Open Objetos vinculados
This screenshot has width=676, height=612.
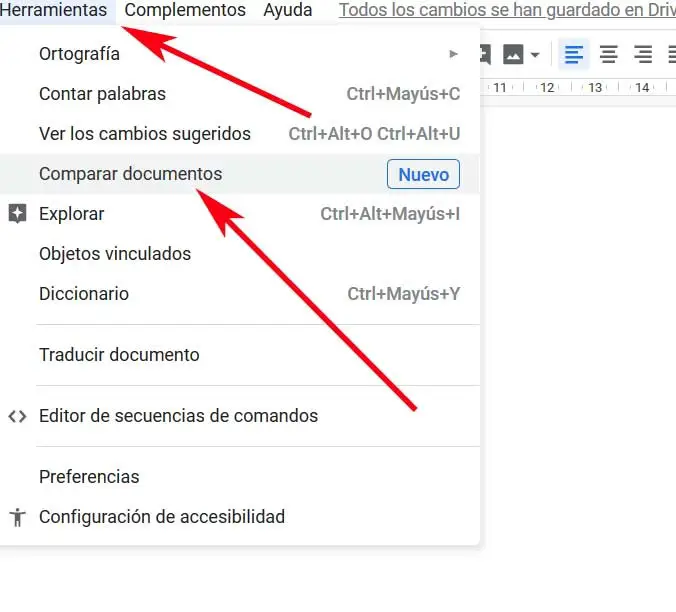pos(240,254)
